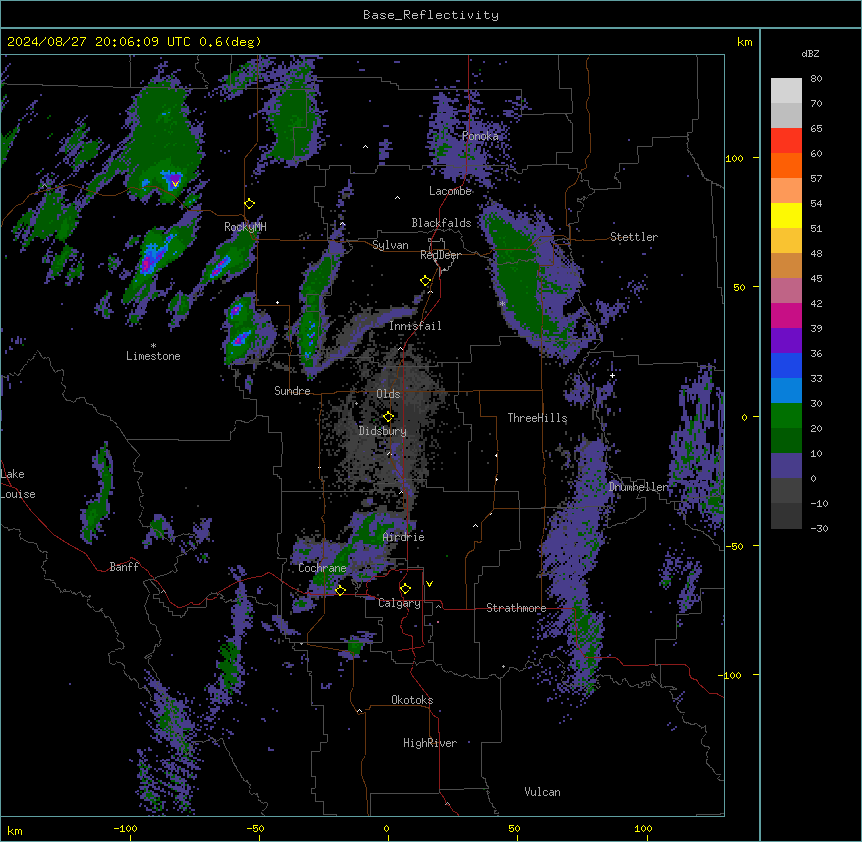This screenshot has height=842, width=862.
Task: Click the km unit label at bottom left
Action: coord(15,831)
